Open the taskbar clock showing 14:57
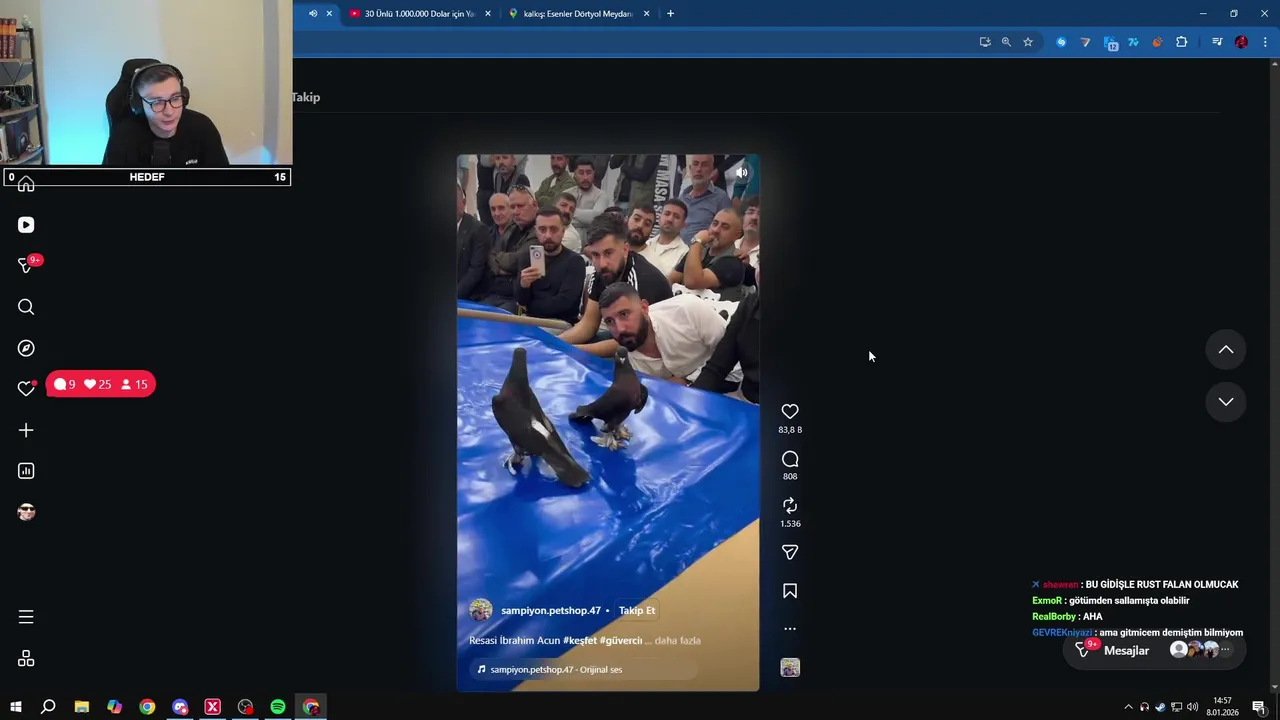 [x=1222, y=707]
